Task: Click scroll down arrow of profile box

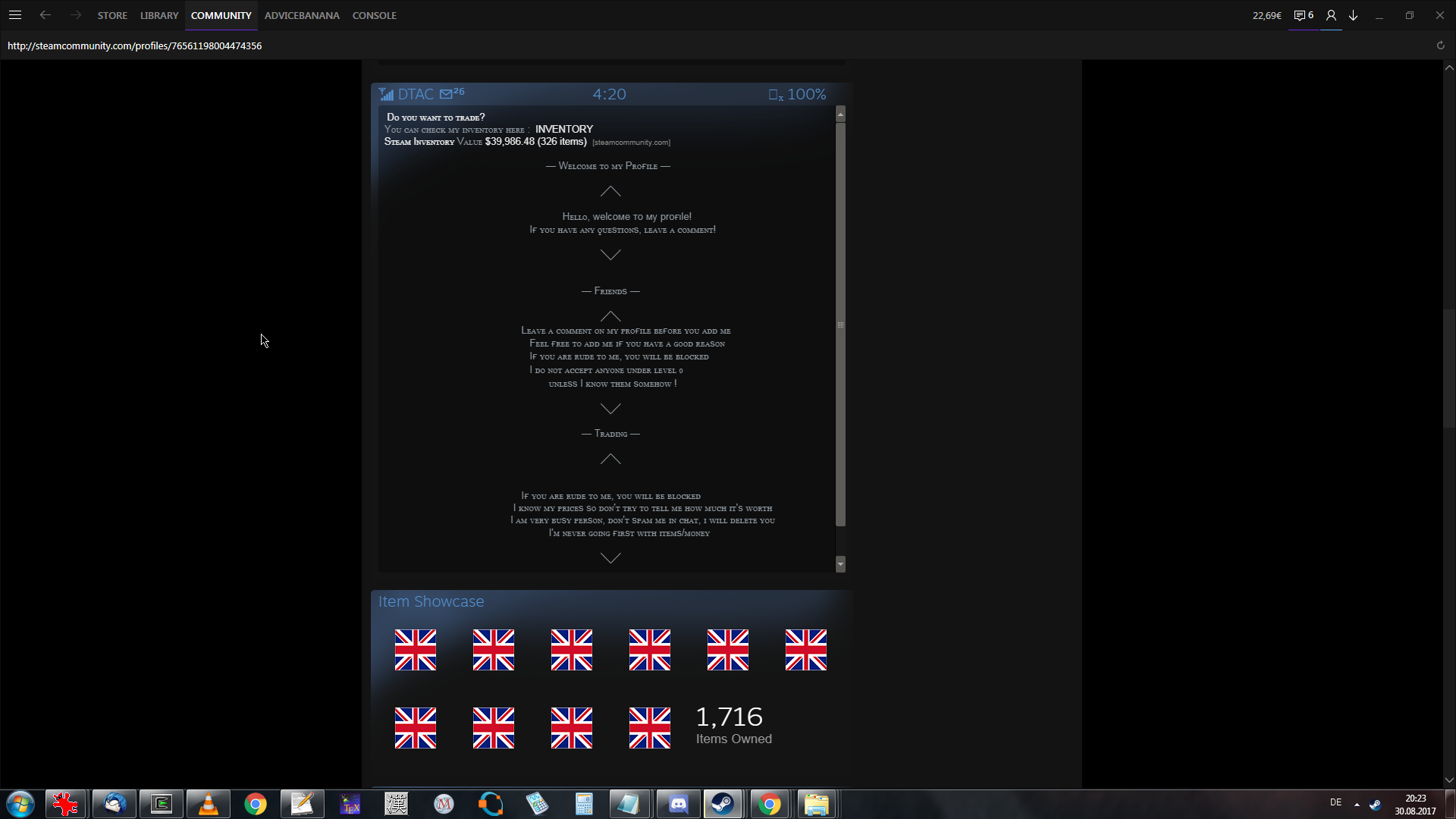Action: [x=840, y=564]
